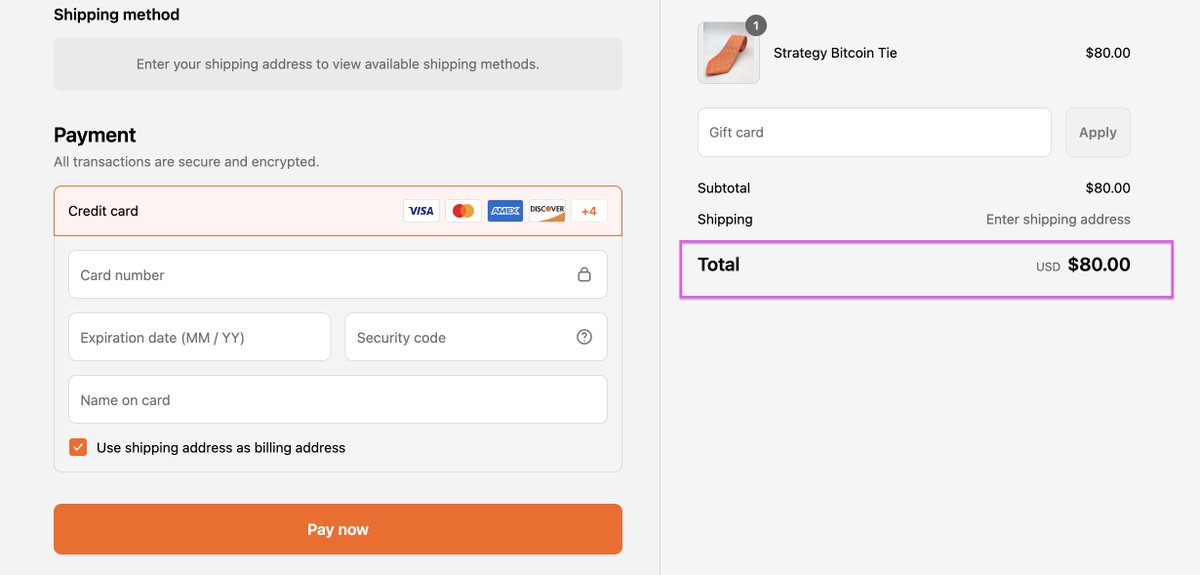Click the quantity badge on tie thumbnail

click(756, 25)
